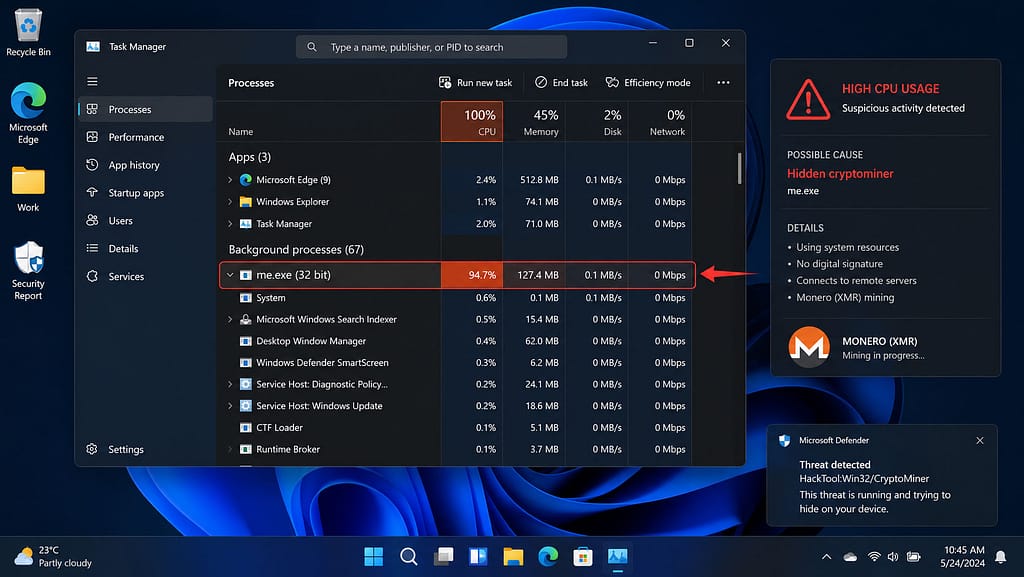Sort processes by the Name column
The width and height of the screenshot is (1024, 577).
240,131
